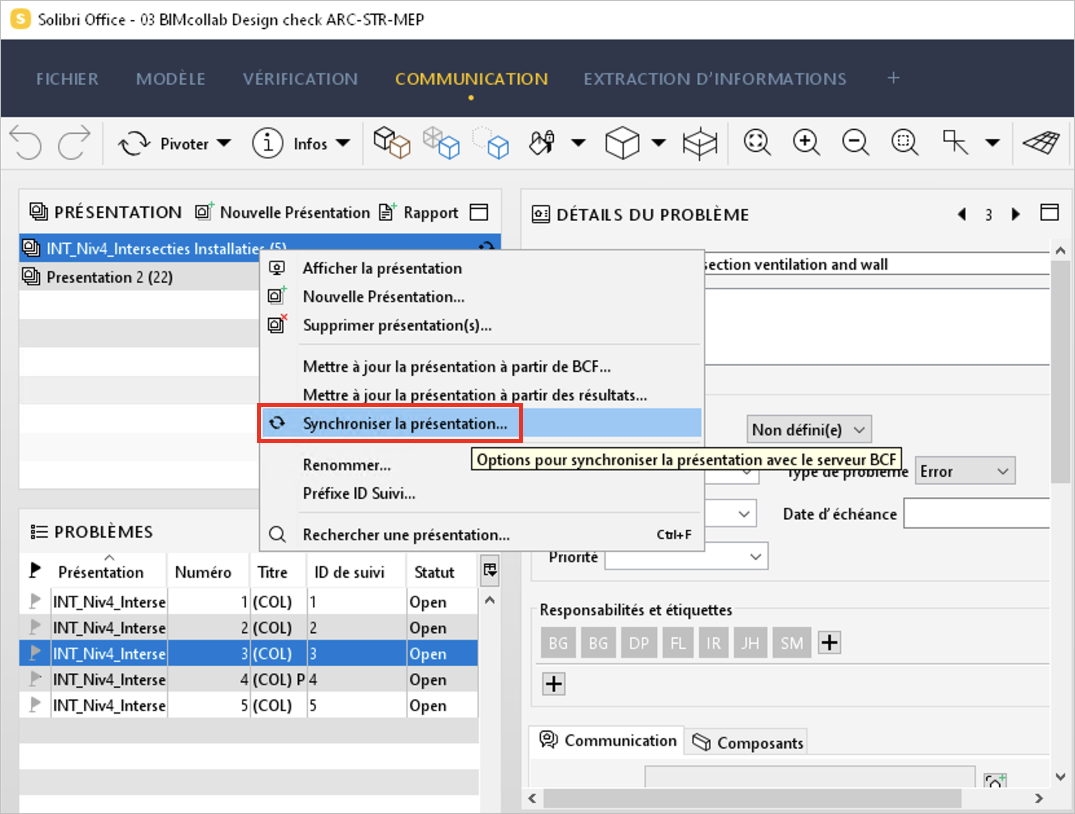Go to previous problem arrow

coord(962,215)
